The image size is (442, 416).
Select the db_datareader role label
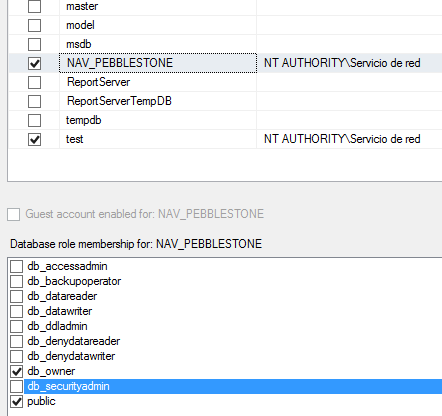[62, 296]
